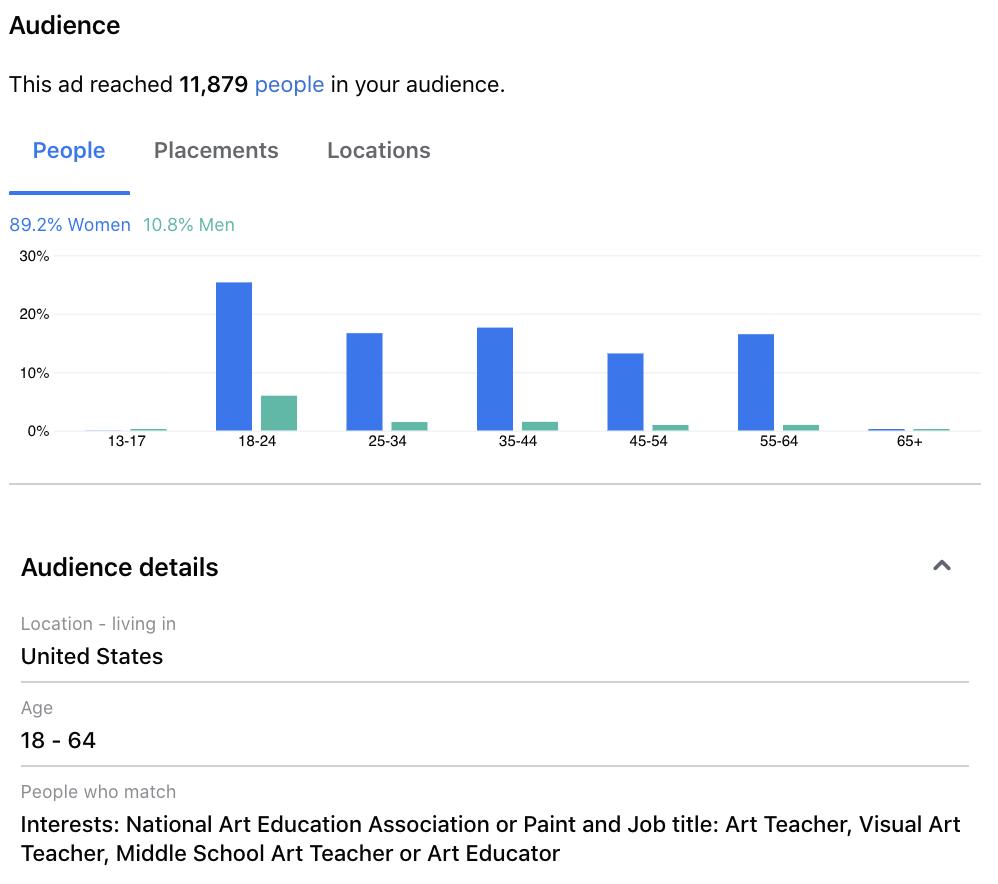
Task: Click the women bar for 45-54
Action: 625,392
